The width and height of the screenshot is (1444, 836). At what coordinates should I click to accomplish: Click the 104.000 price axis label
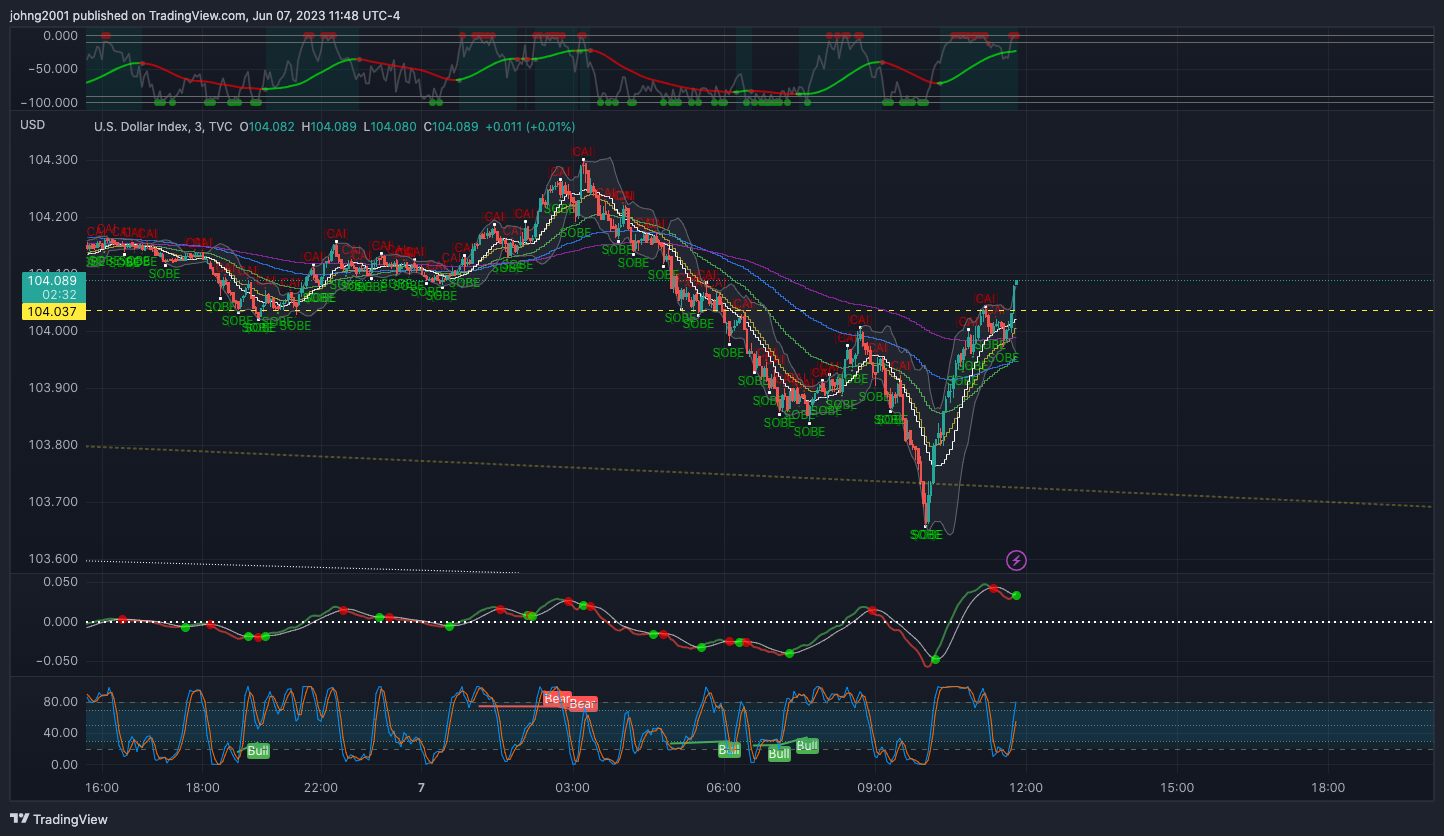coord(52,331)
